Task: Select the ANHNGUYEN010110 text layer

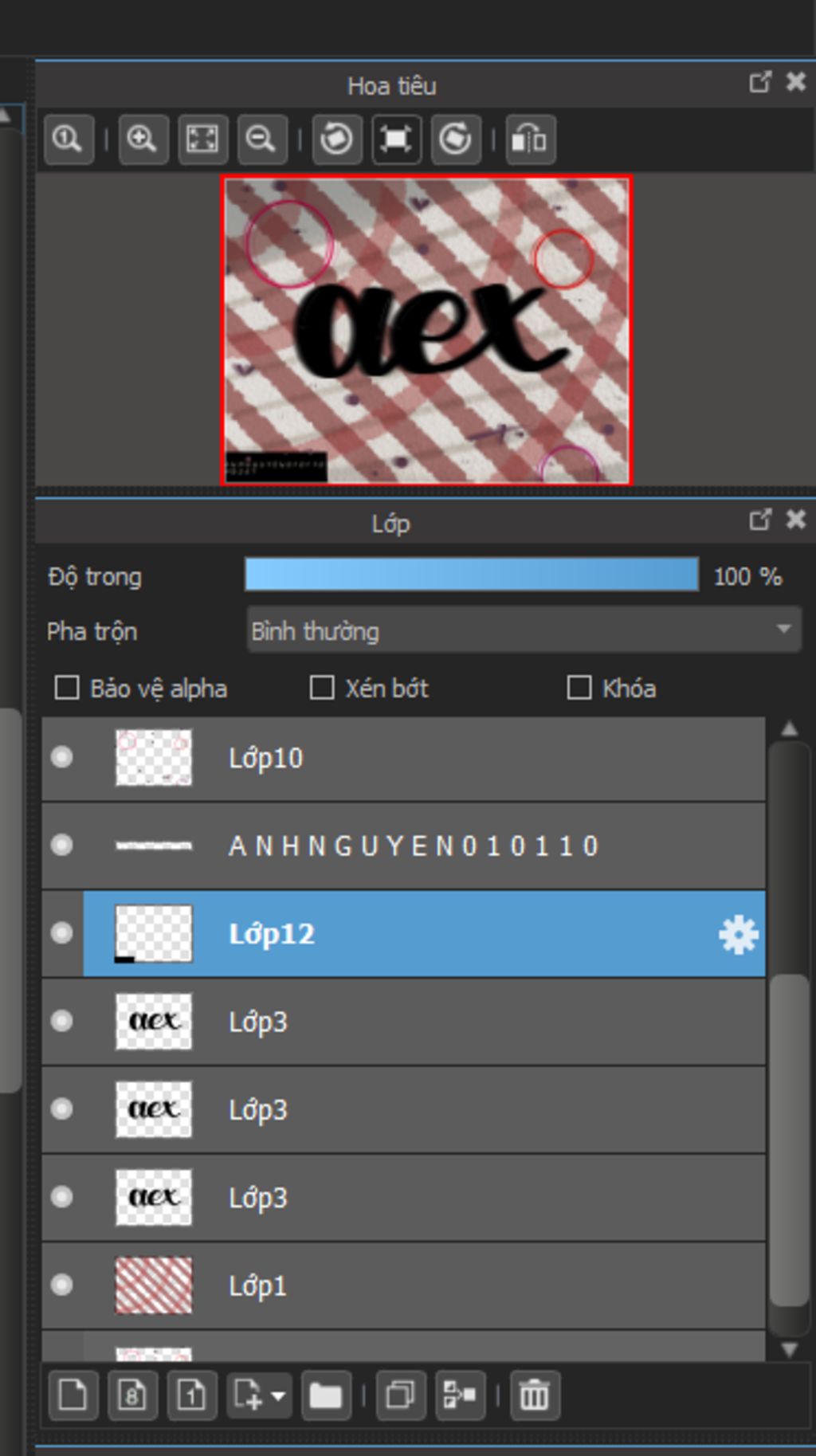Action: pos(403,846)
